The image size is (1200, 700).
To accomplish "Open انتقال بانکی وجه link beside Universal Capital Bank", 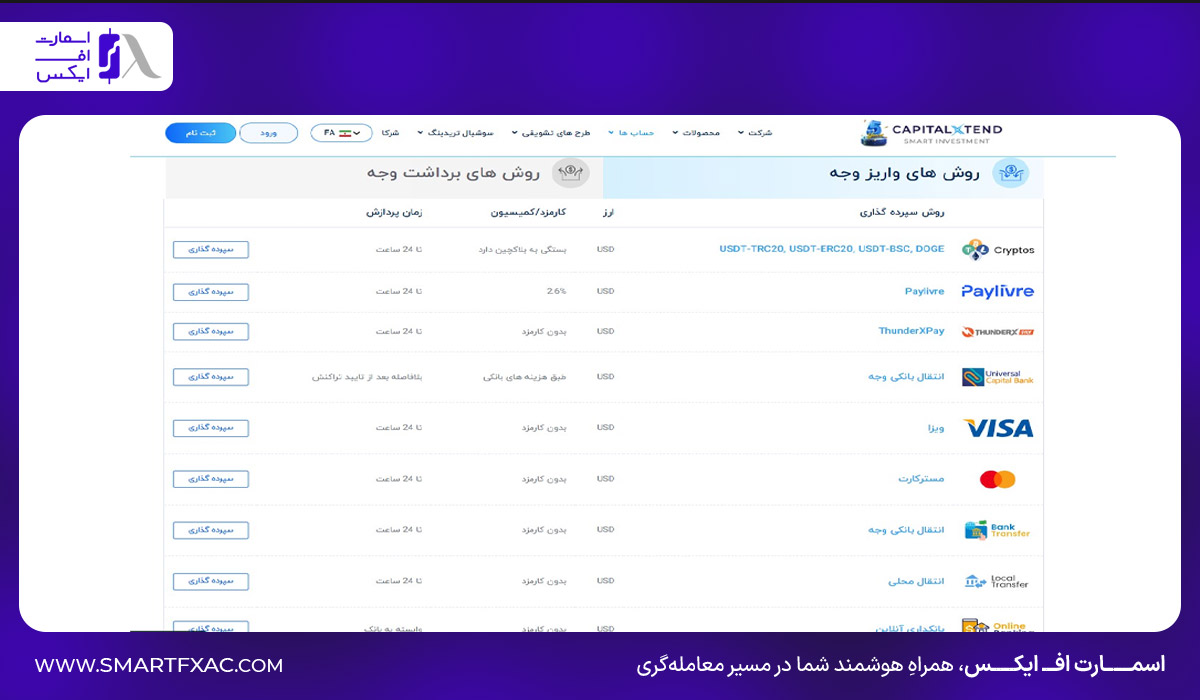I will (x=906, y=377).
